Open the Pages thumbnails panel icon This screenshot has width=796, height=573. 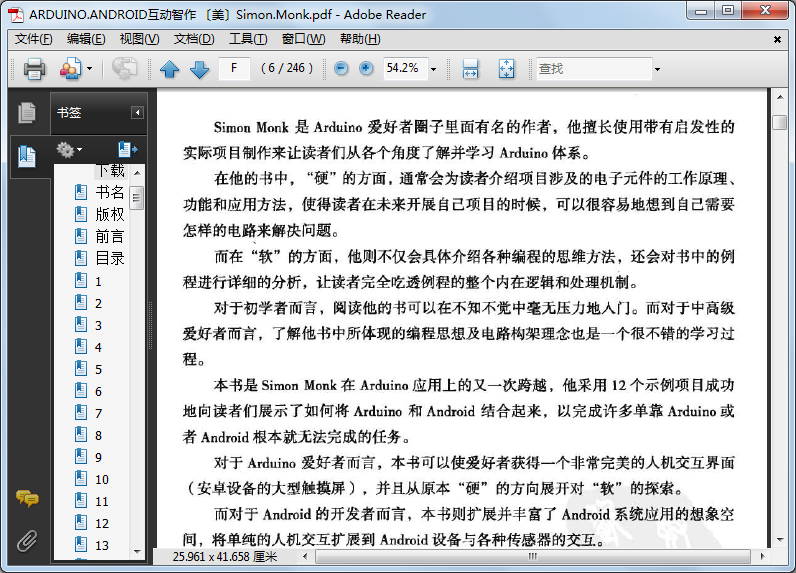pos(27,113)
